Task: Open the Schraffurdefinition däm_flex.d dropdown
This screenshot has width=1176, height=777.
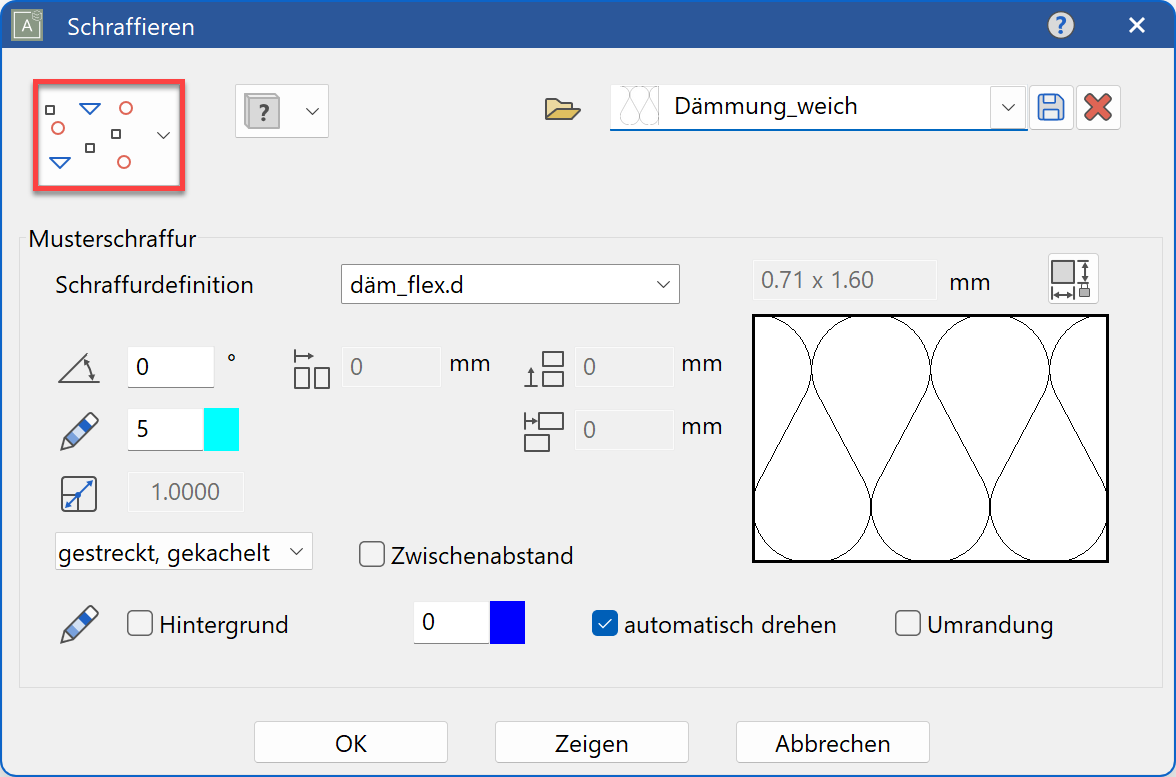Action: [x=509, y=284]
